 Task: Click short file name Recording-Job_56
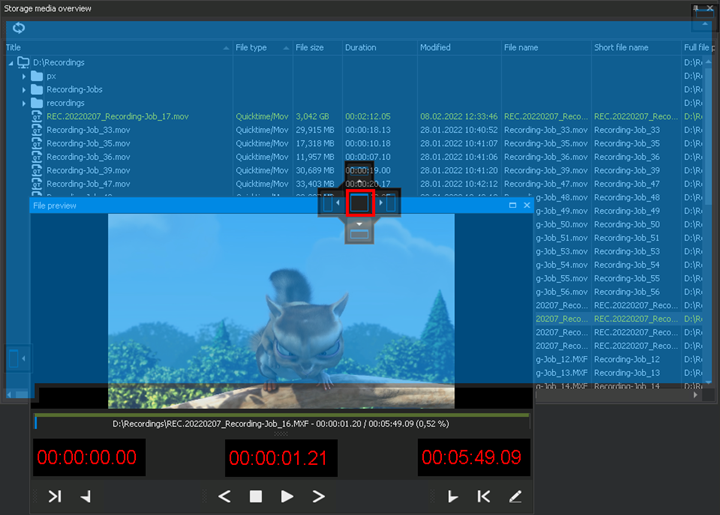[627, 292]
